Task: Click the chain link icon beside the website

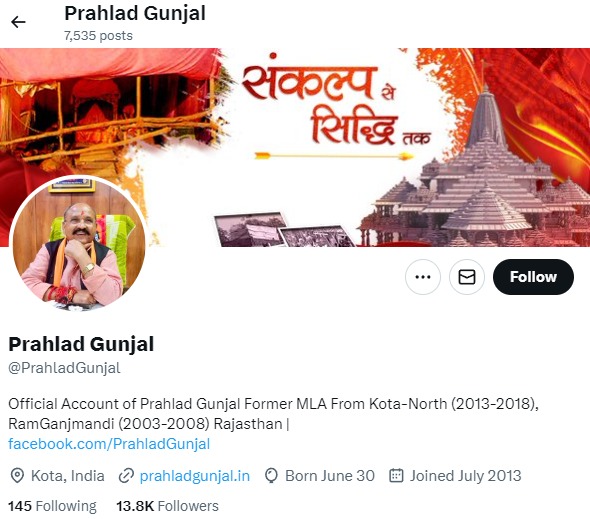Action: click(x=126, y=476)
